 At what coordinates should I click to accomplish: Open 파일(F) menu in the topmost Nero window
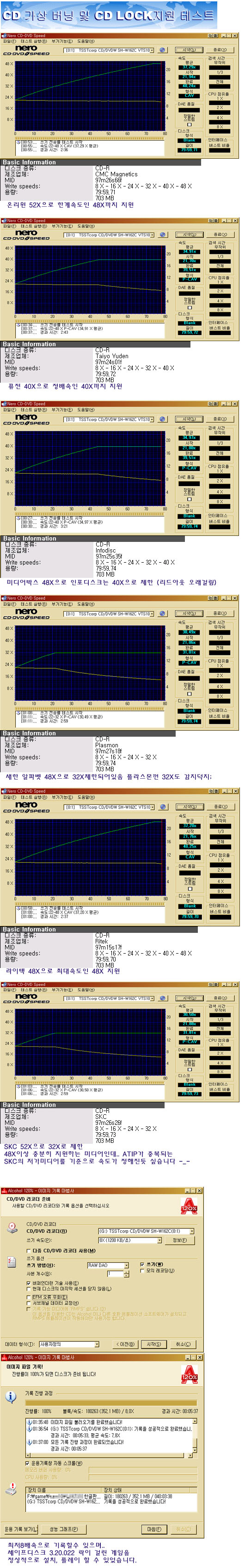[9, 42]
